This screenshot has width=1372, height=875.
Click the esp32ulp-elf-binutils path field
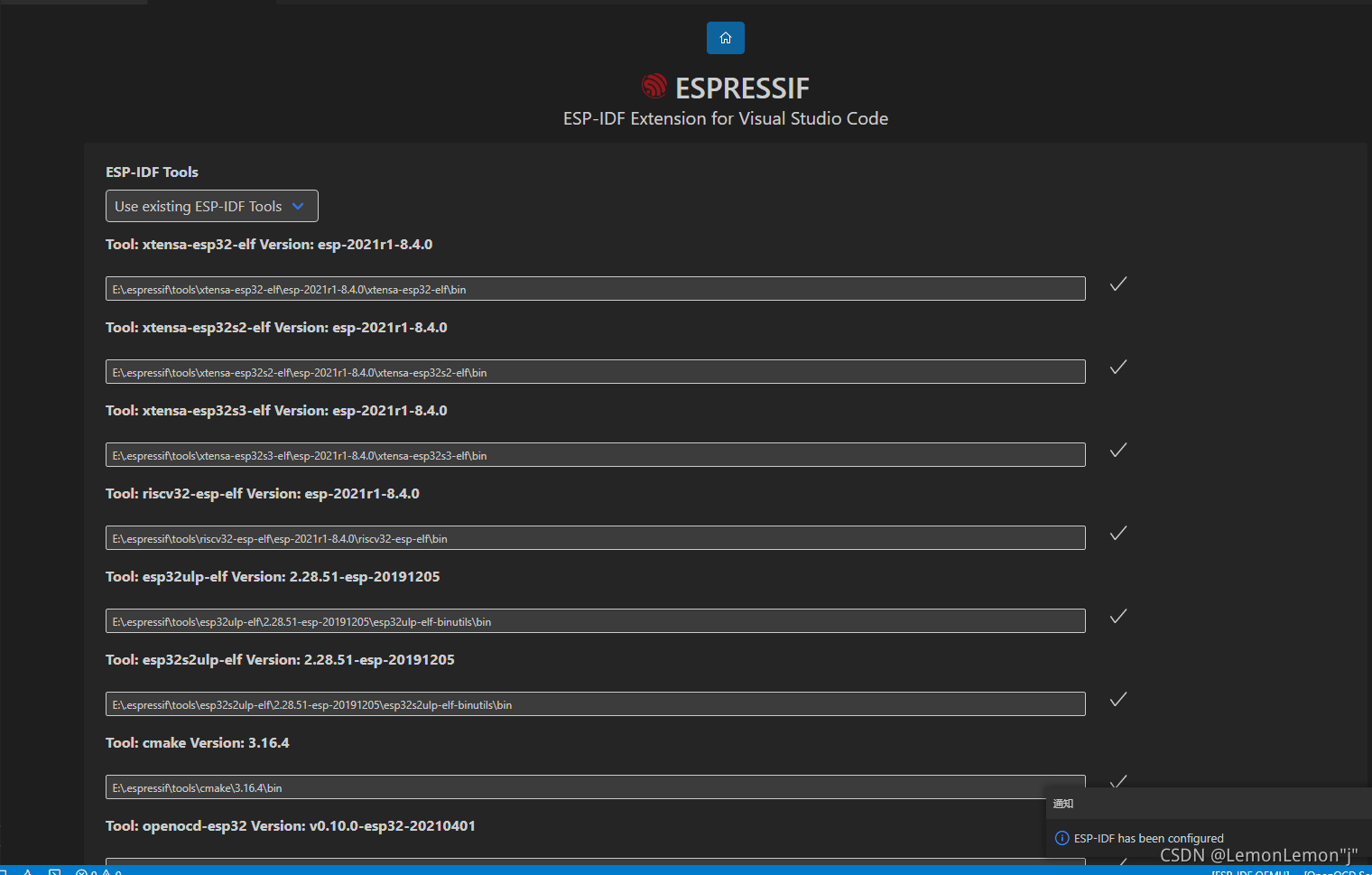pos(596,621)
